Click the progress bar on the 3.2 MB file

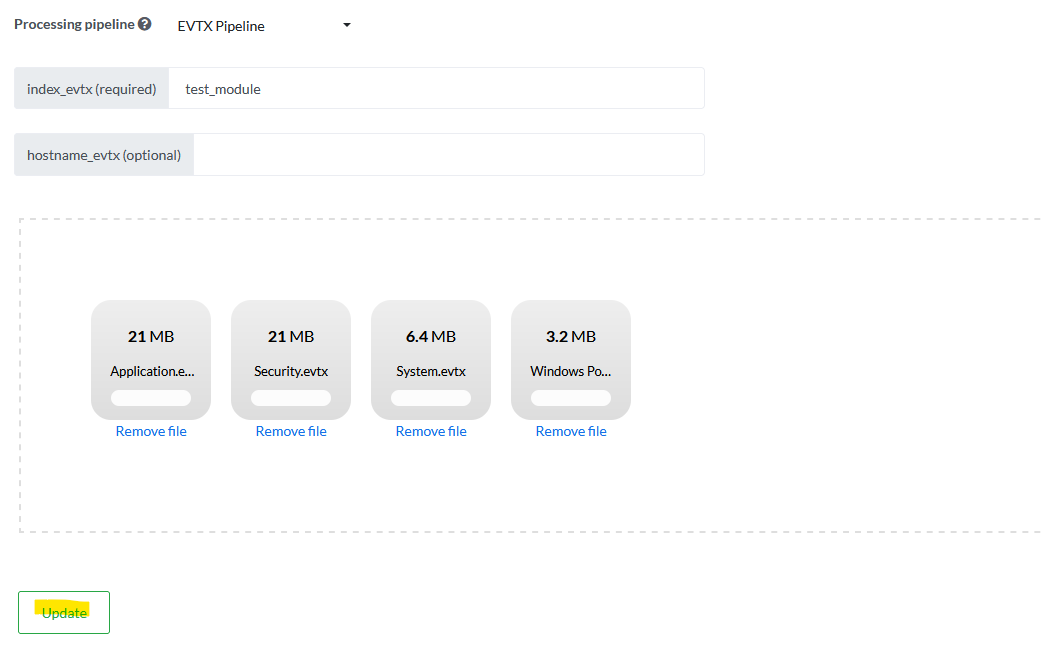[x=571, y=398]
